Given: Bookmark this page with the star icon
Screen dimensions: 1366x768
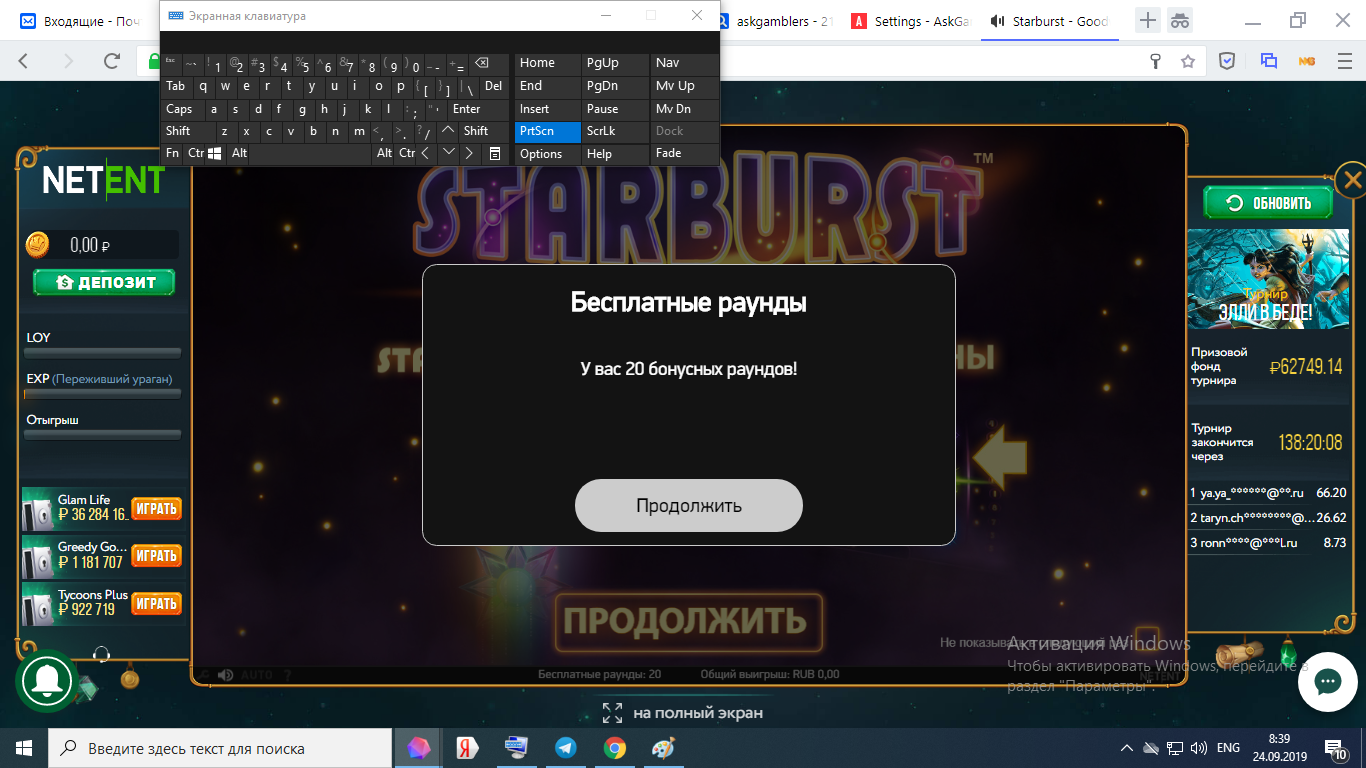Looking at the screenshot, I should (1188, 61).
